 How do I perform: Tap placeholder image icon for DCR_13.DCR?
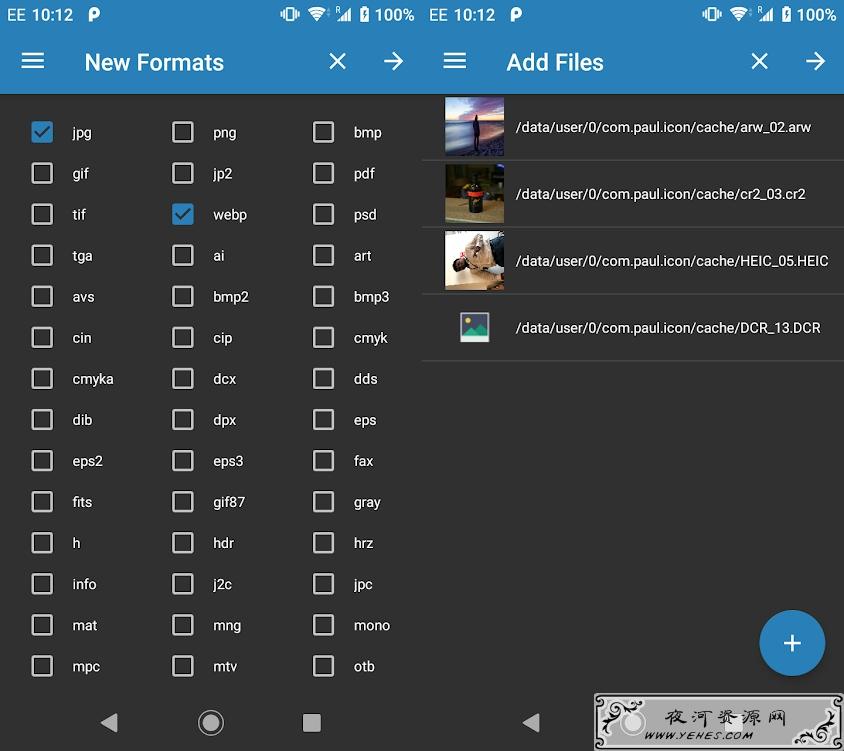(474, 327)
